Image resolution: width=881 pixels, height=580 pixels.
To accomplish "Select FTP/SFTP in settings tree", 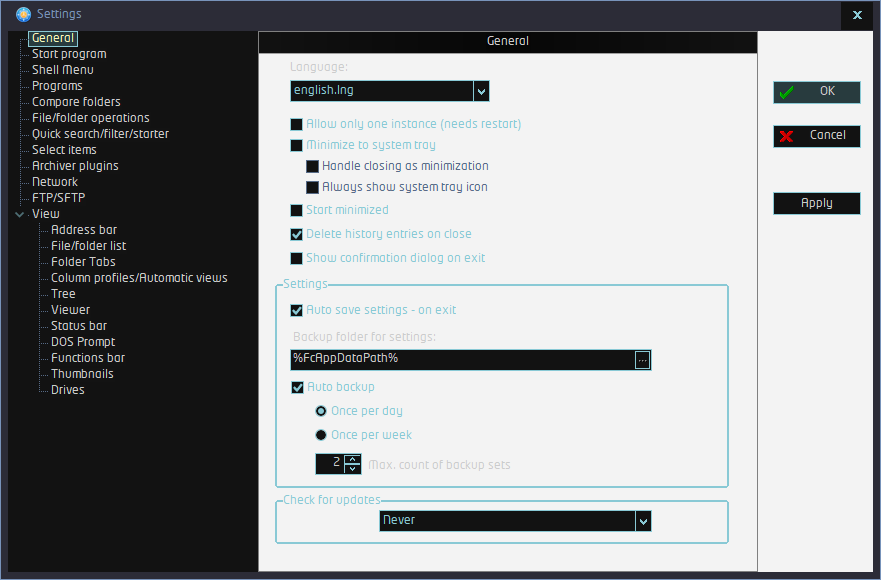I will pos(58,198).
